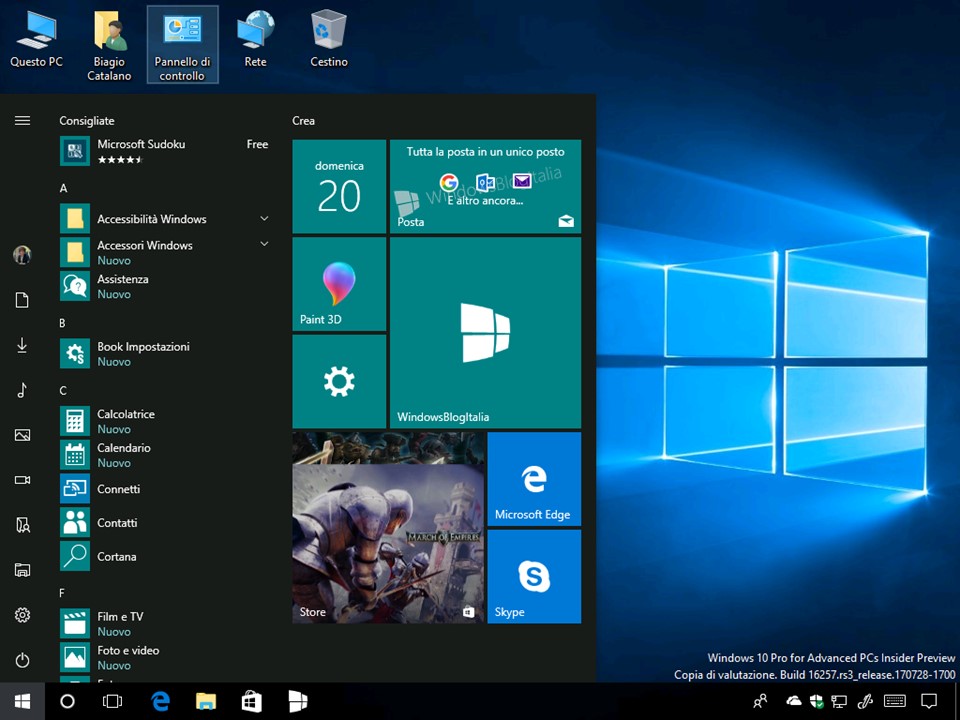
Task: Open Contatti from the app list
Action: tap(165, 522)
